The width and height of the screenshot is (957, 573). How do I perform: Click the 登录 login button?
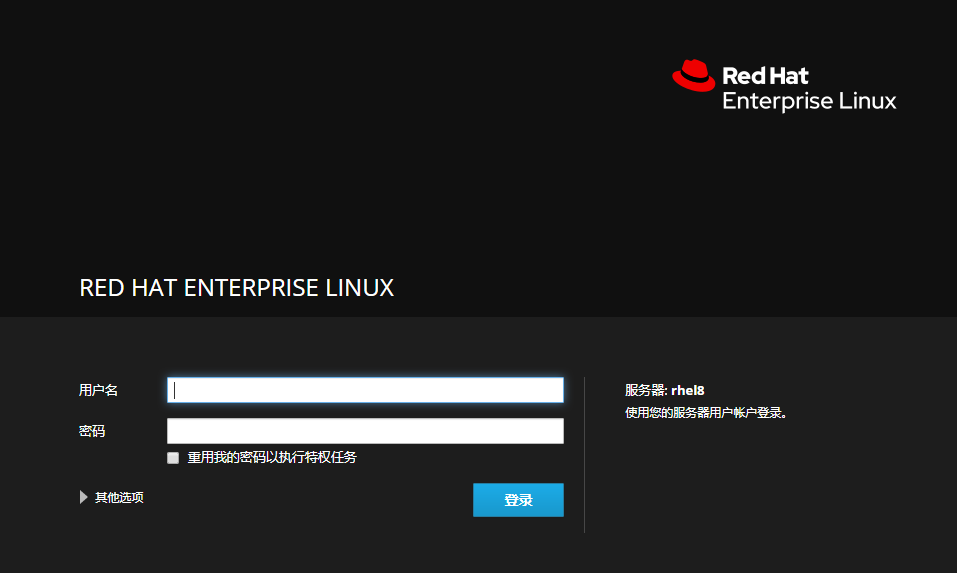point(518,500)
